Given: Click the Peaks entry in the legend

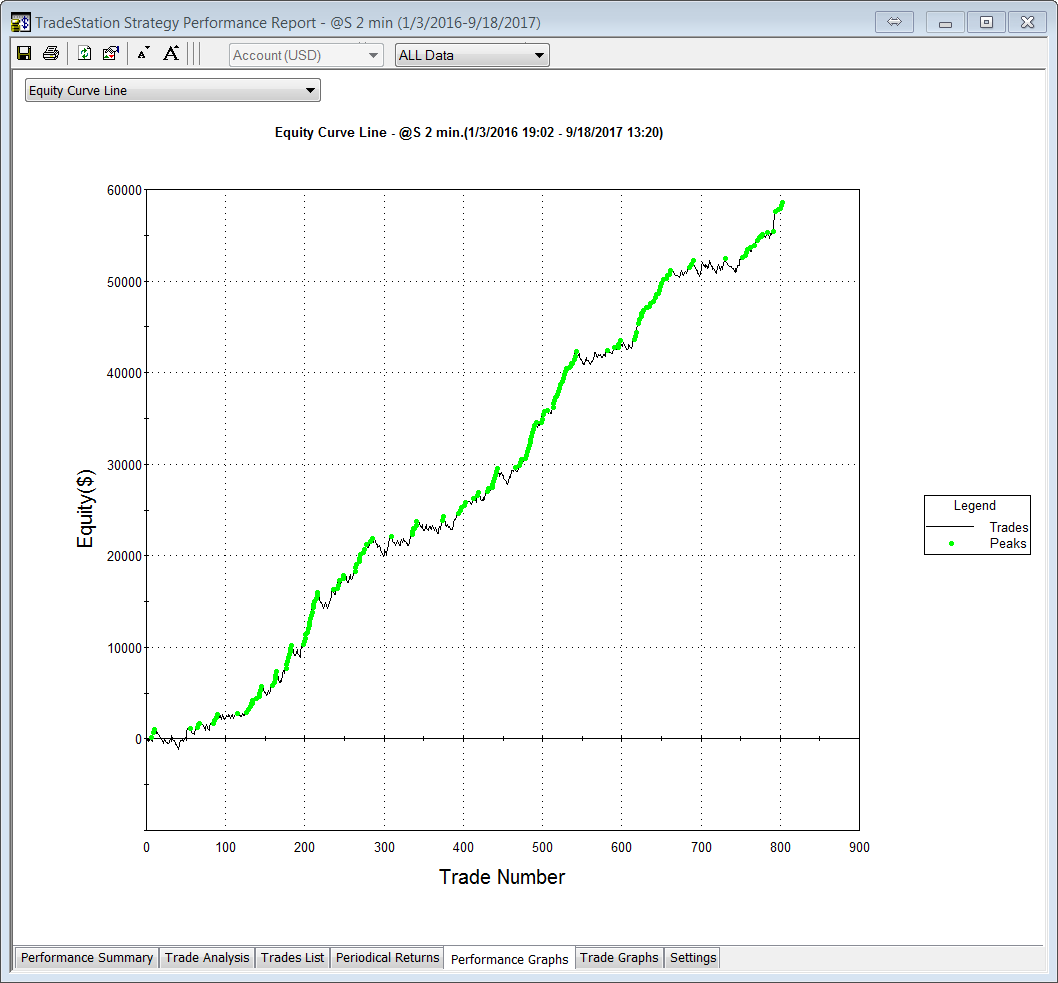Looking at the screenshot, I should coord(1008,543).
